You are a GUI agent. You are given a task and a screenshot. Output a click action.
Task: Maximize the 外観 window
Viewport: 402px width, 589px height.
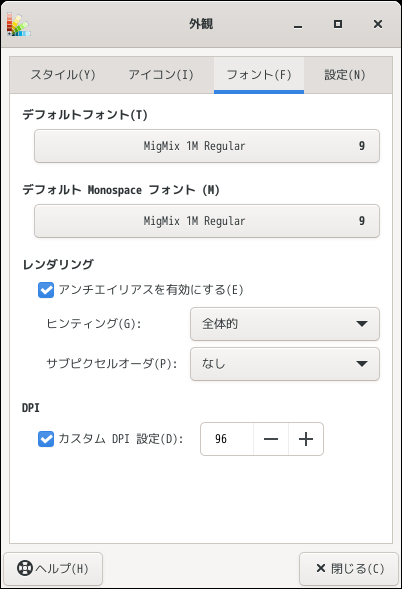[338, 24]
